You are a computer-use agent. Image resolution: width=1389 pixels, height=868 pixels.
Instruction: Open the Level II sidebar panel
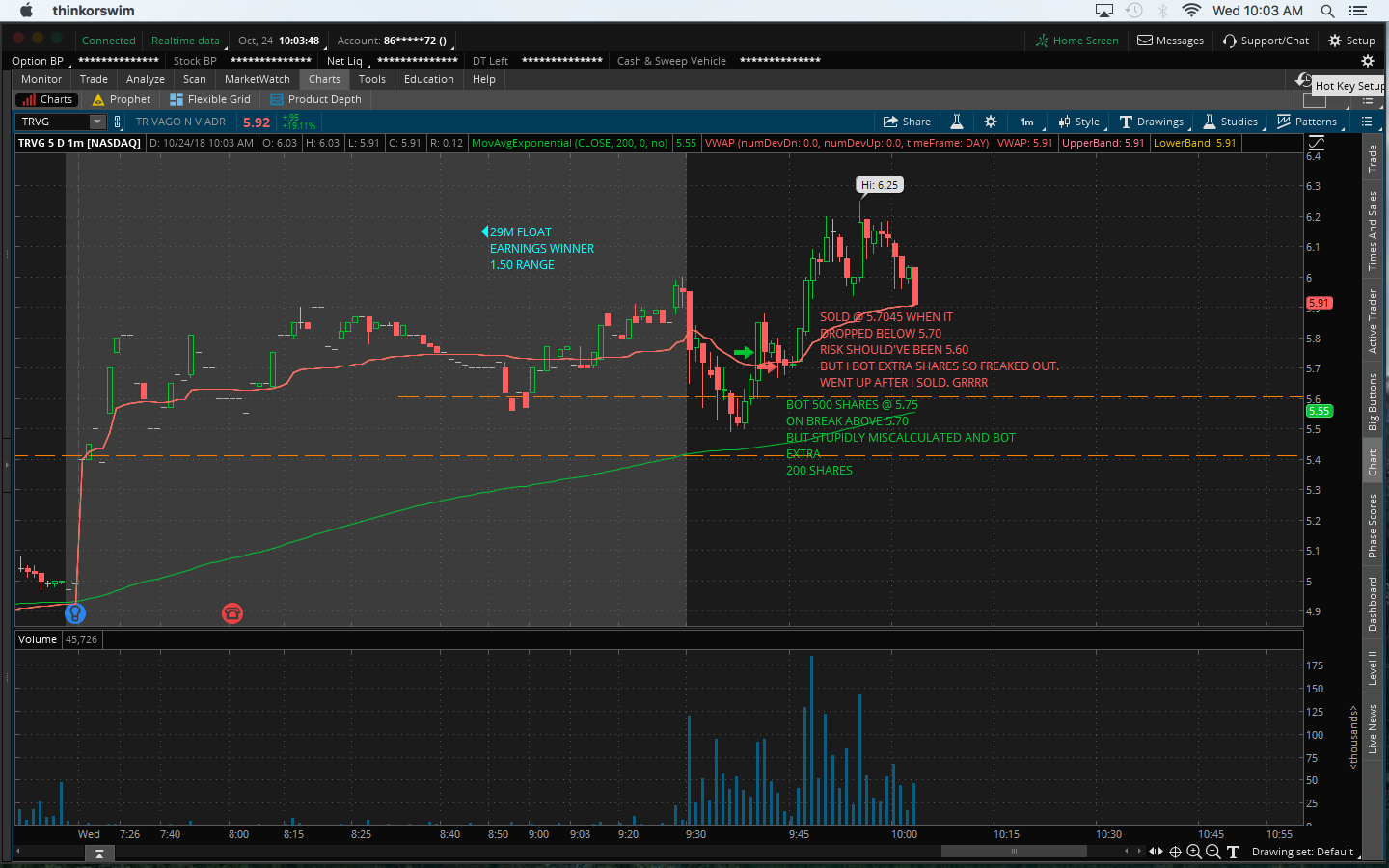pyautogui.click(x=1373, y=667)
